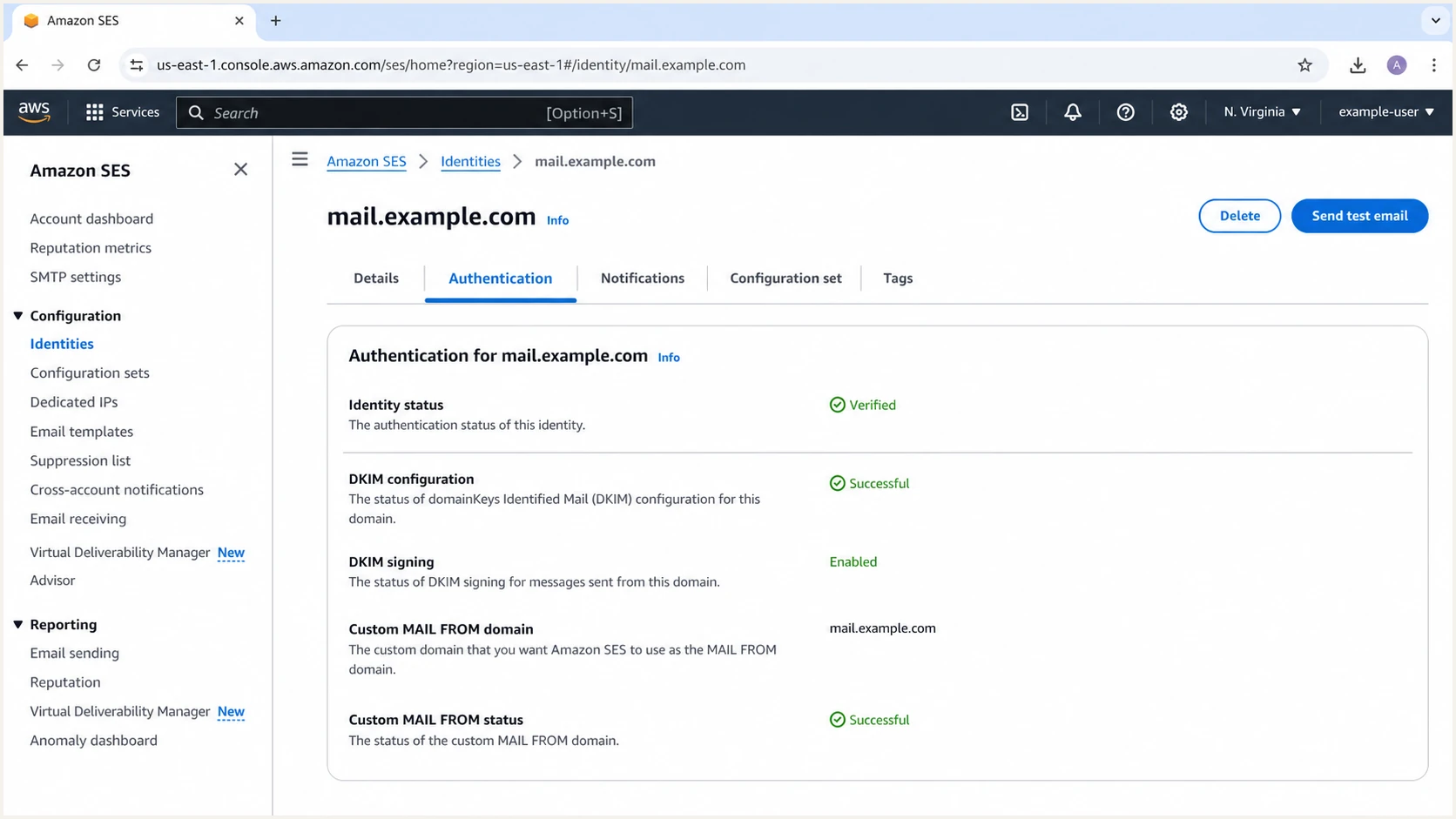Bookmark this page with the star icon
The image size is (1456, 819).
[x=1304, y=65]
